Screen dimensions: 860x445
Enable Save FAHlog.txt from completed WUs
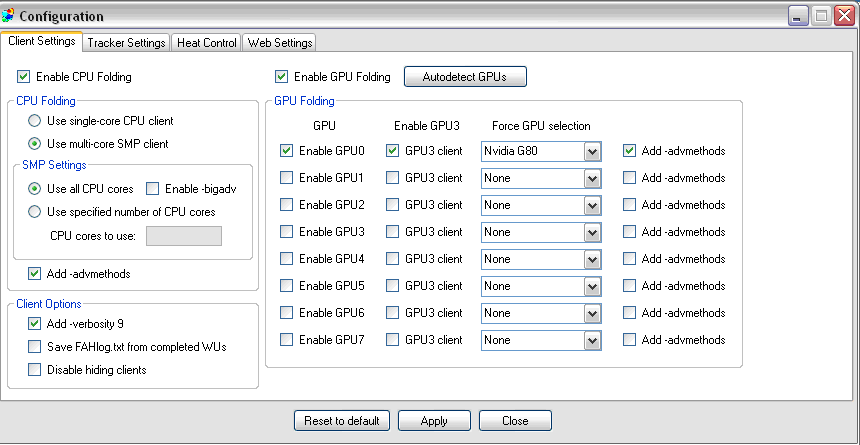pos(35,347)
